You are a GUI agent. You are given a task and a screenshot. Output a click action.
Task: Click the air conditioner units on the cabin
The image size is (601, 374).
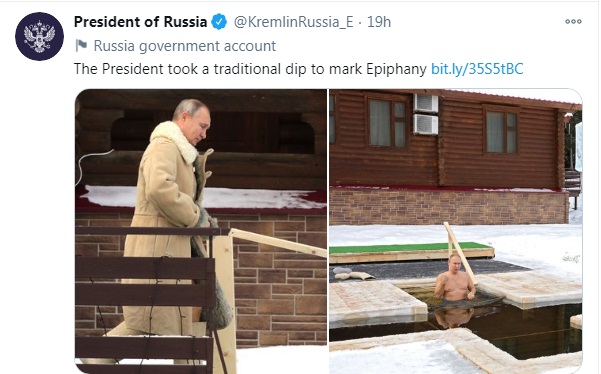click(425, 114)
